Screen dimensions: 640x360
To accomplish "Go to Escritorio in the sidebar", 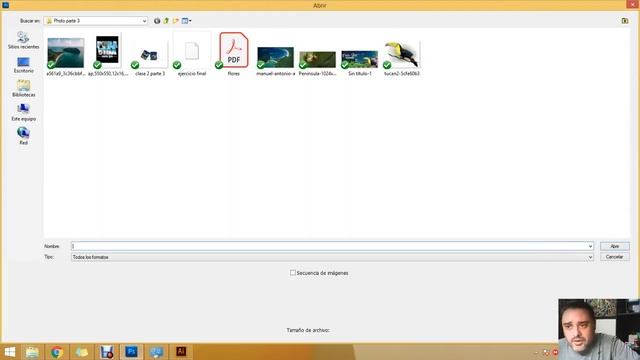I will [23, 65].
